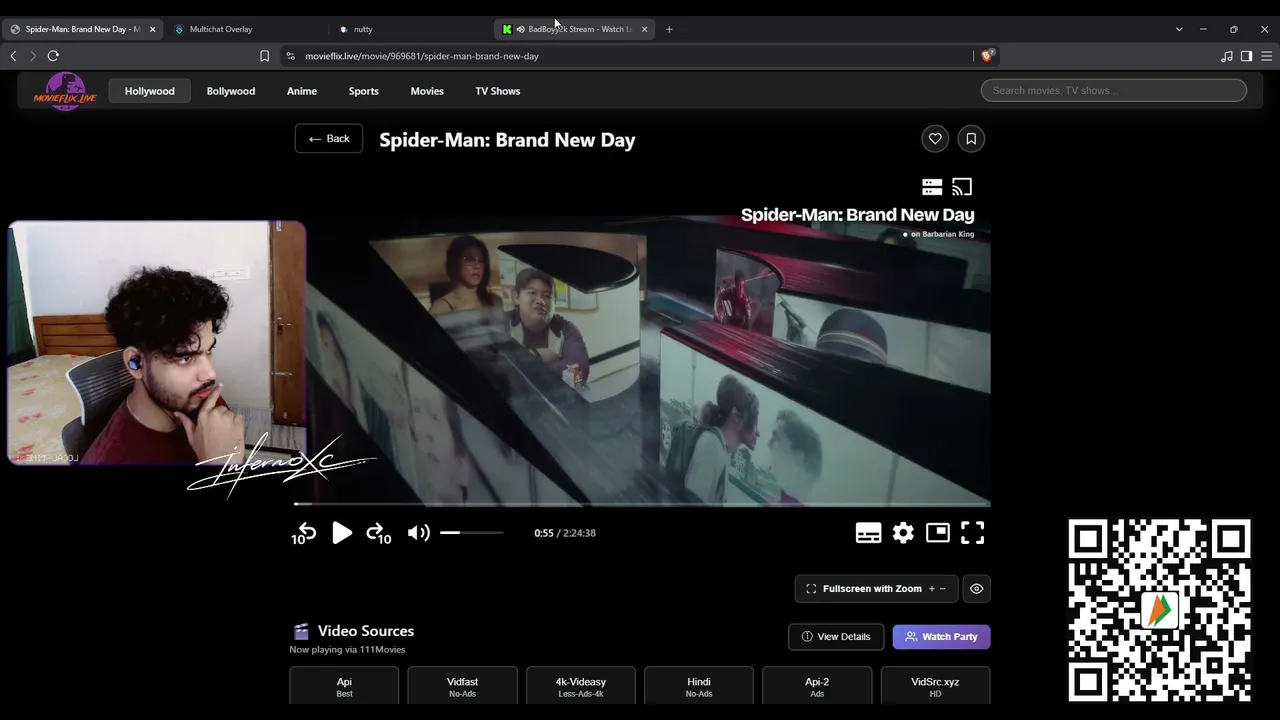Expand the browser tab search dropdown
The height and width of the screenshot is (720, 1280).
coord(1179,29)
